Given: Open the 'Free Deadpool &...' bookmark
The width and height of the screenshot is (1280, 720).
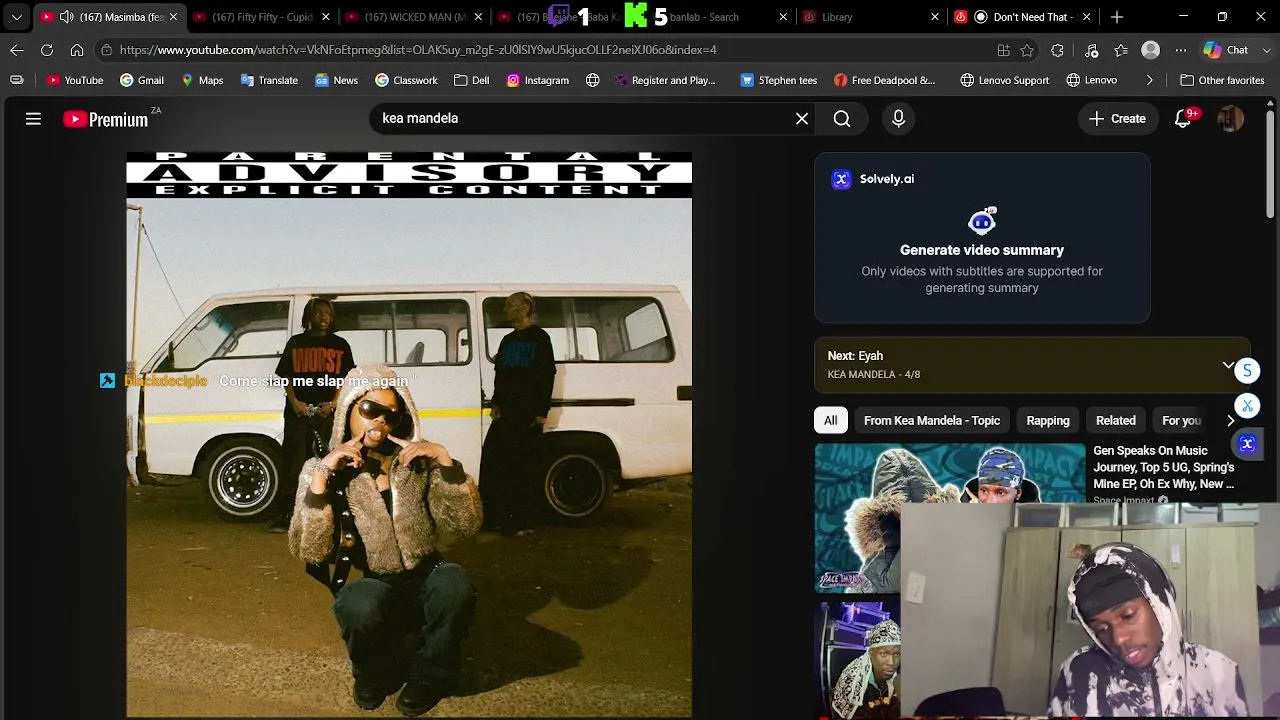Looking at the screenshot, I should [885, 80].
